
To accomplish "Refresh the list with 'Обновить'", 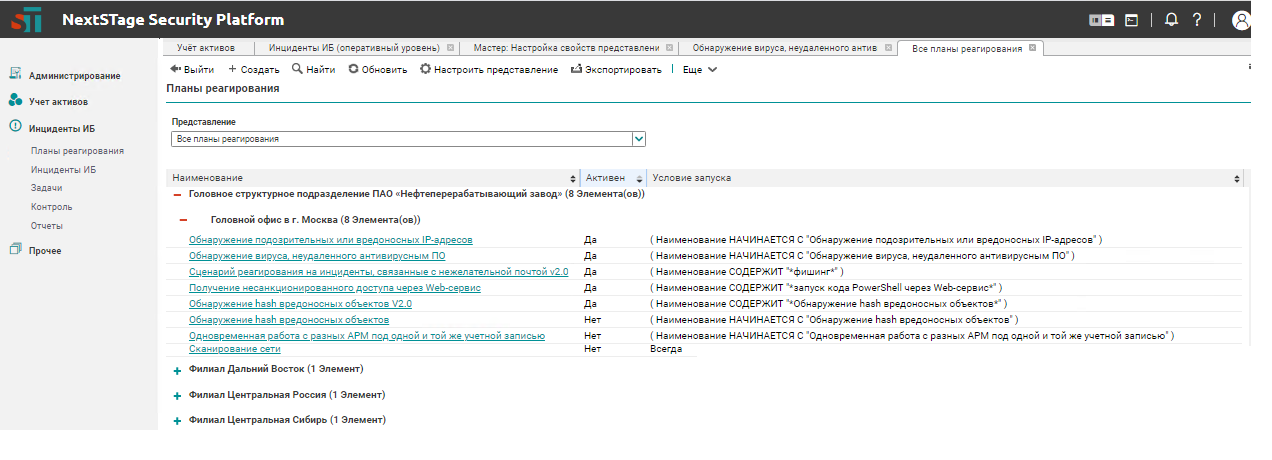I will [378, 69].
